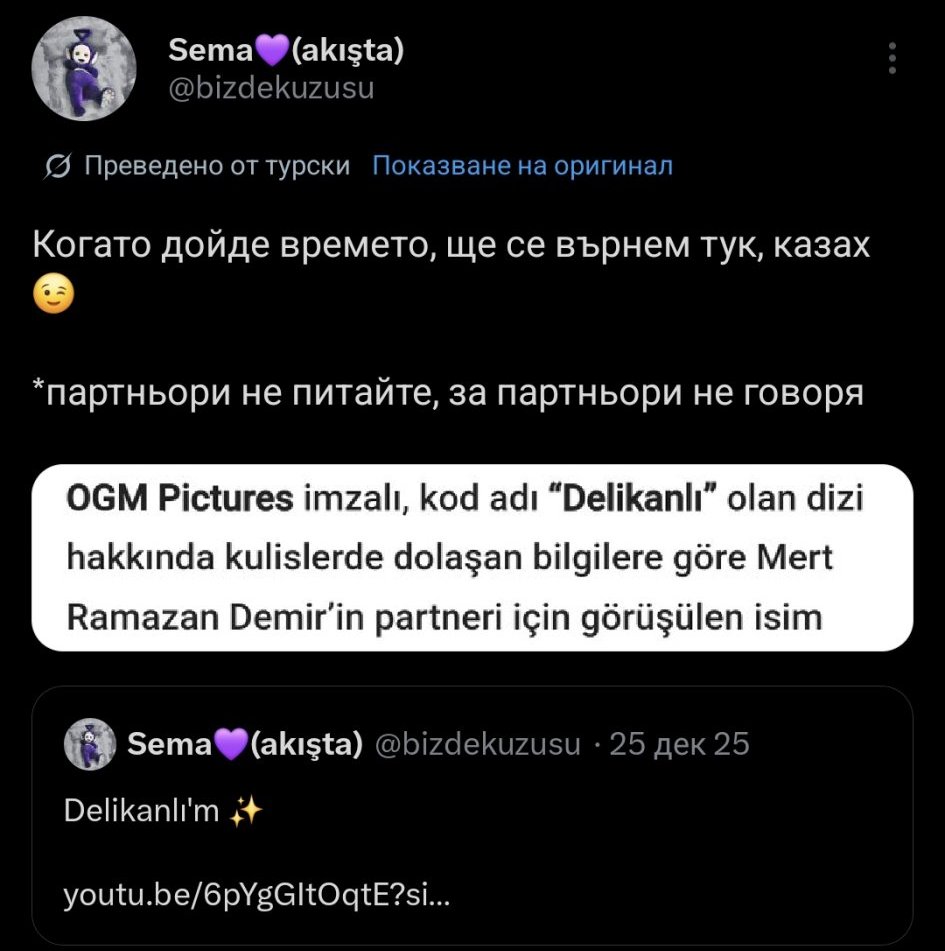Click Показване на оригинал link
The height and width of the screenshot is (951, 945).
coord(522,166)
